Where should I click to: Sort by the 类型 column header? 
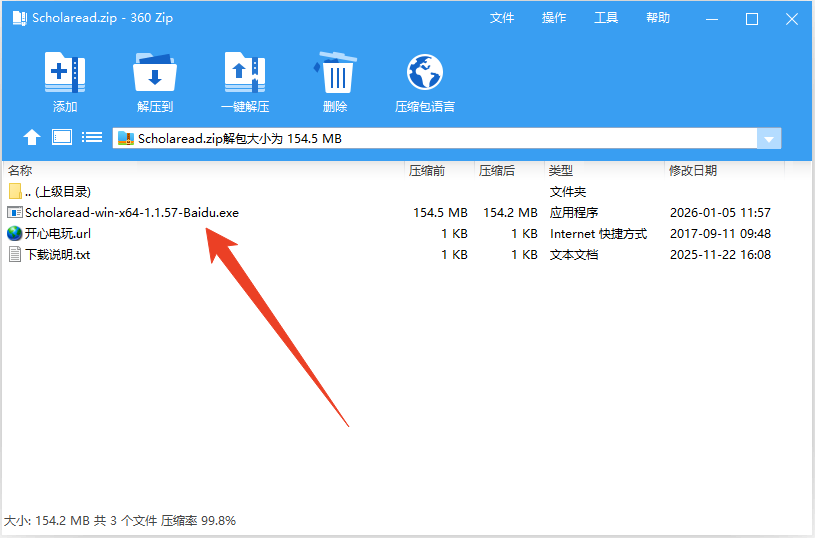561,170
